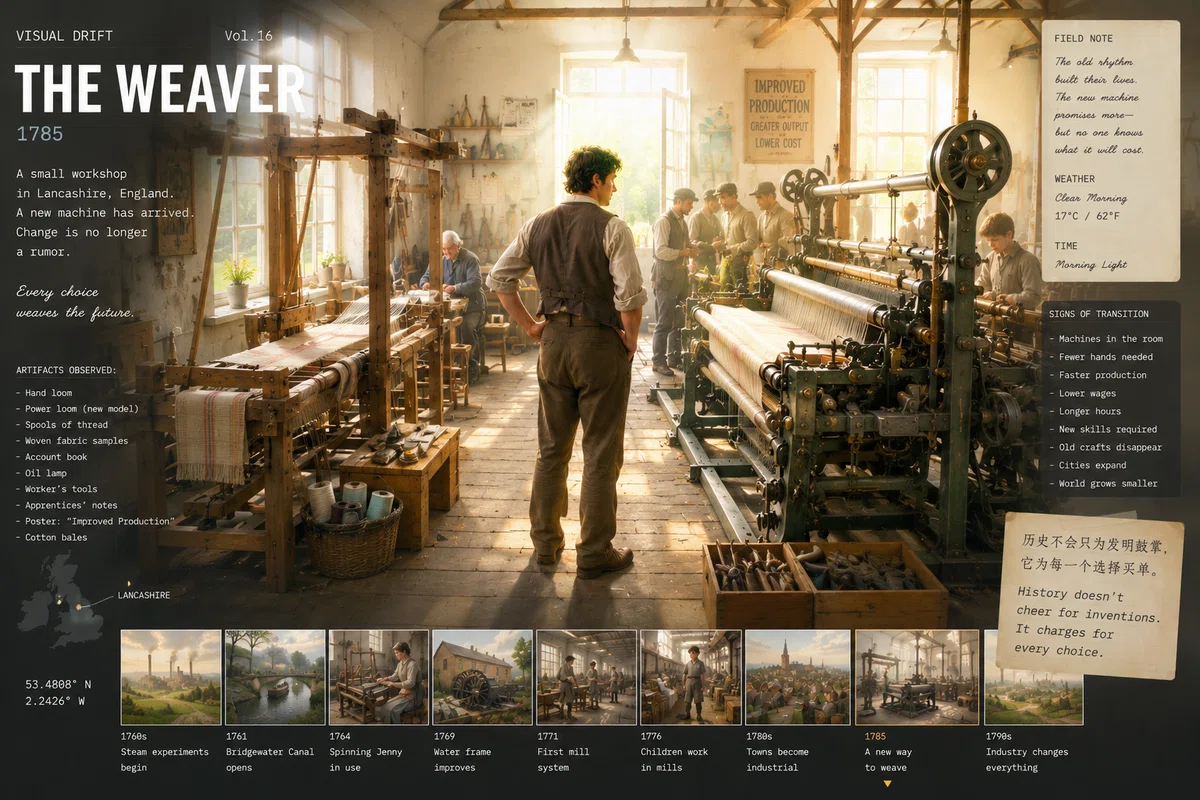Viewport: 1200px width, 800px height.
Task: Click the FIELD NOTE heading
Action: (1083, 38)
